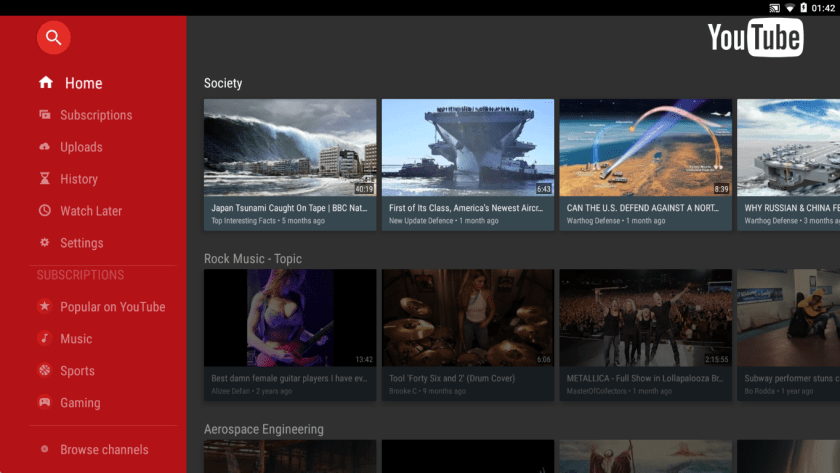Click title 'METALLICA - Full Show in Lollapalooza'
The image size is (840, 473).
645,378
